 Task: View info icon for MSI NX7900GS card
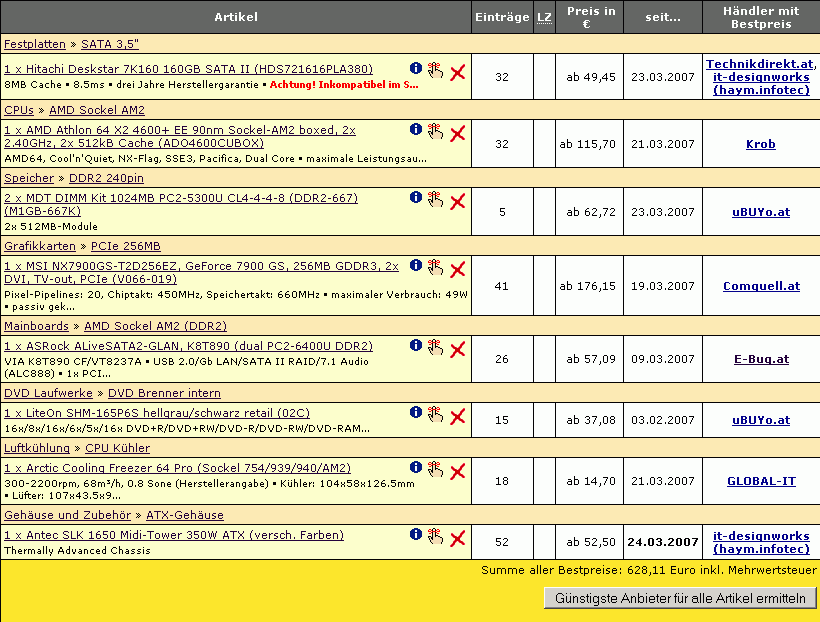[x=416, y=265]
